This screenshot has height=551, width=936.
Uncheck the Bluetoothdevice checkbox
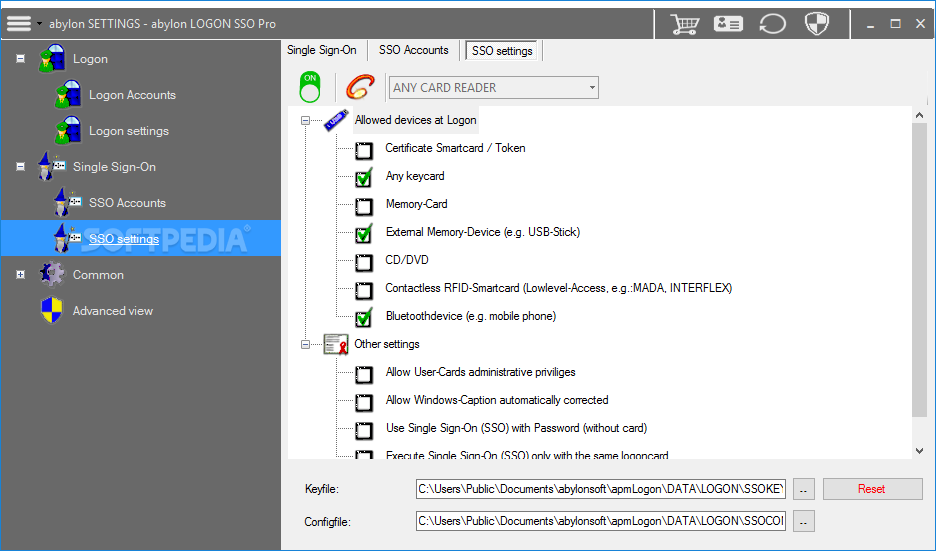coord(364,318)
